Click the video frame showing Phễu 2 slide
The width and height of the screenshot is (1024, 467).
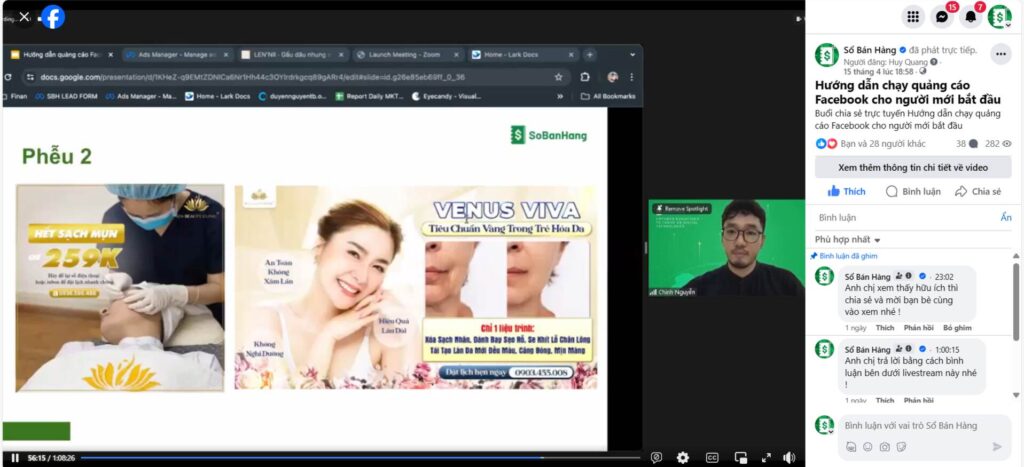click(305, 278)
